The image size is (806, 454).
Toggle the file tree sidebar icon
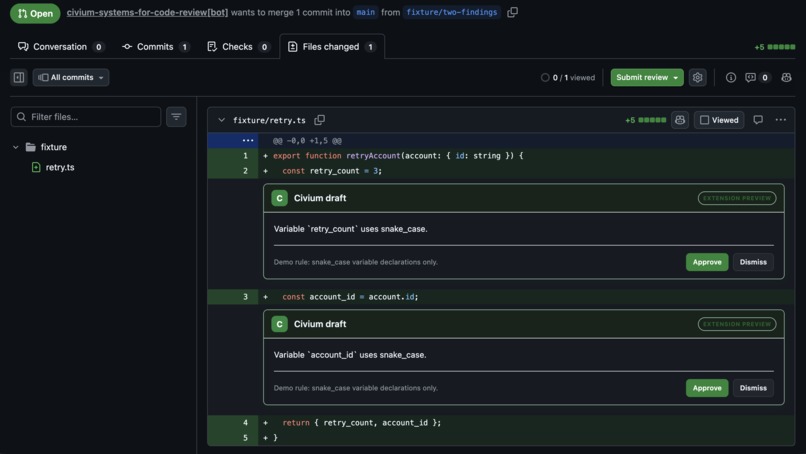point(19,78)
